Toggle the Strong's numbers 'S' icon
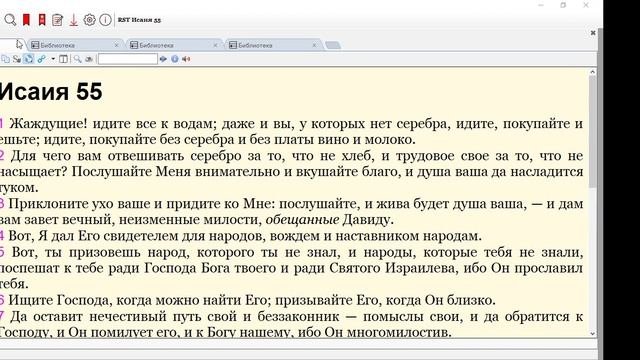This screenshot has width=640, height=360. pos(17,59)
